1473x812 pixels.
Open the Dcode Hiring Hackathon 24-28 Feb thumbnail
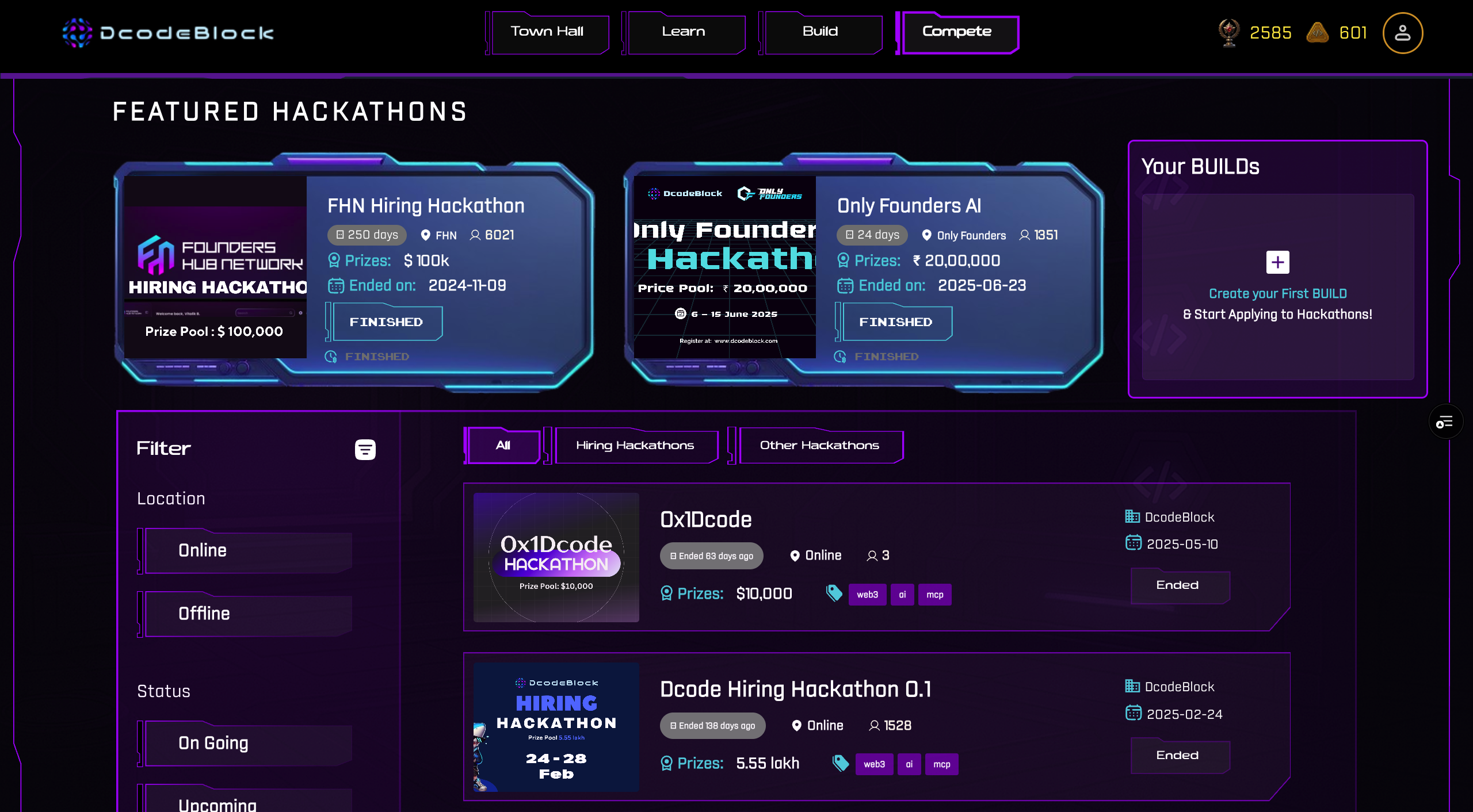[556, 727]
